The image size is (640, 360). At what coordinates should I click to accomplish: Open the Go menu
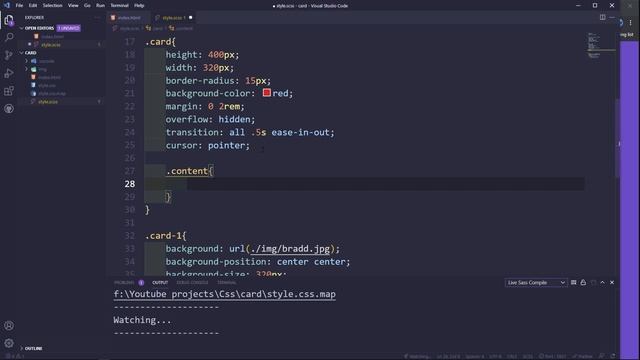[87, 5]
